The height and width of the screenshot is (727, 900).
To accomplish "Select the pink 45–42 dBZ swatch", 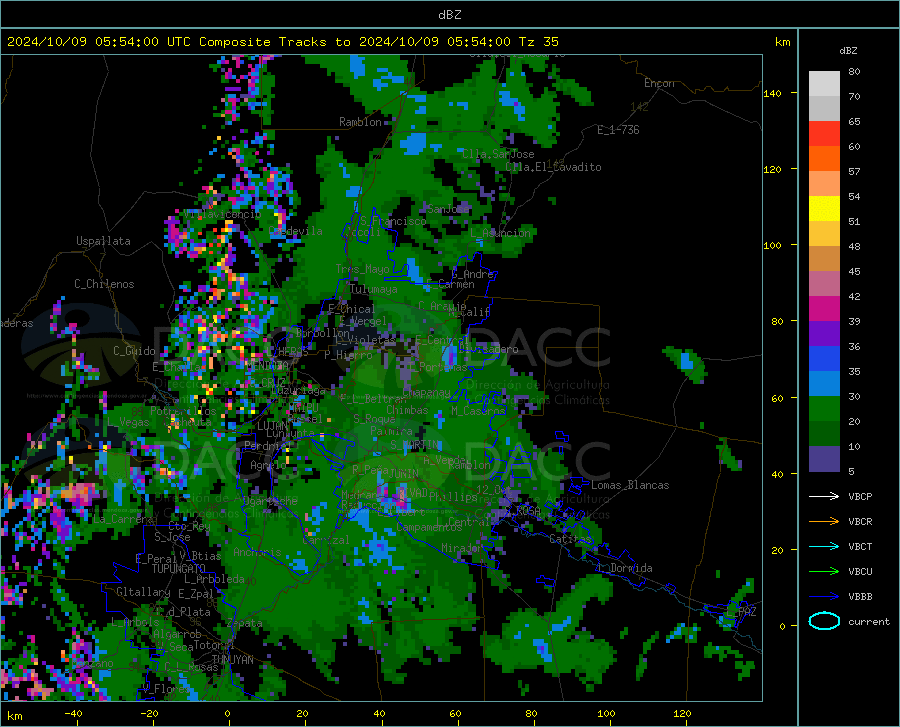I will (x=824, y=284).
